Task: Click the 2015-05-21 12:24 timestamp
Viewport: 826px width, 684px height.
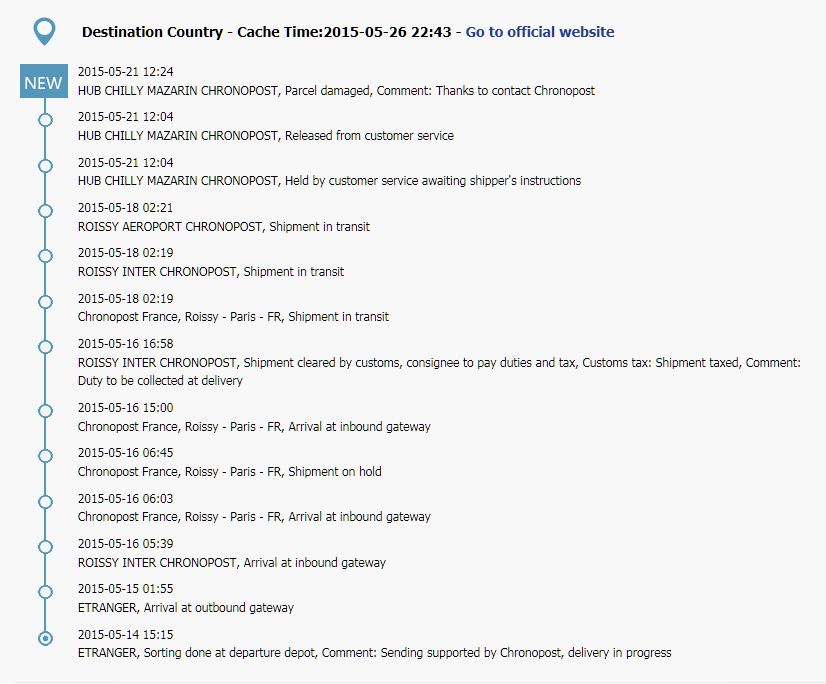Action: point(125,72)
